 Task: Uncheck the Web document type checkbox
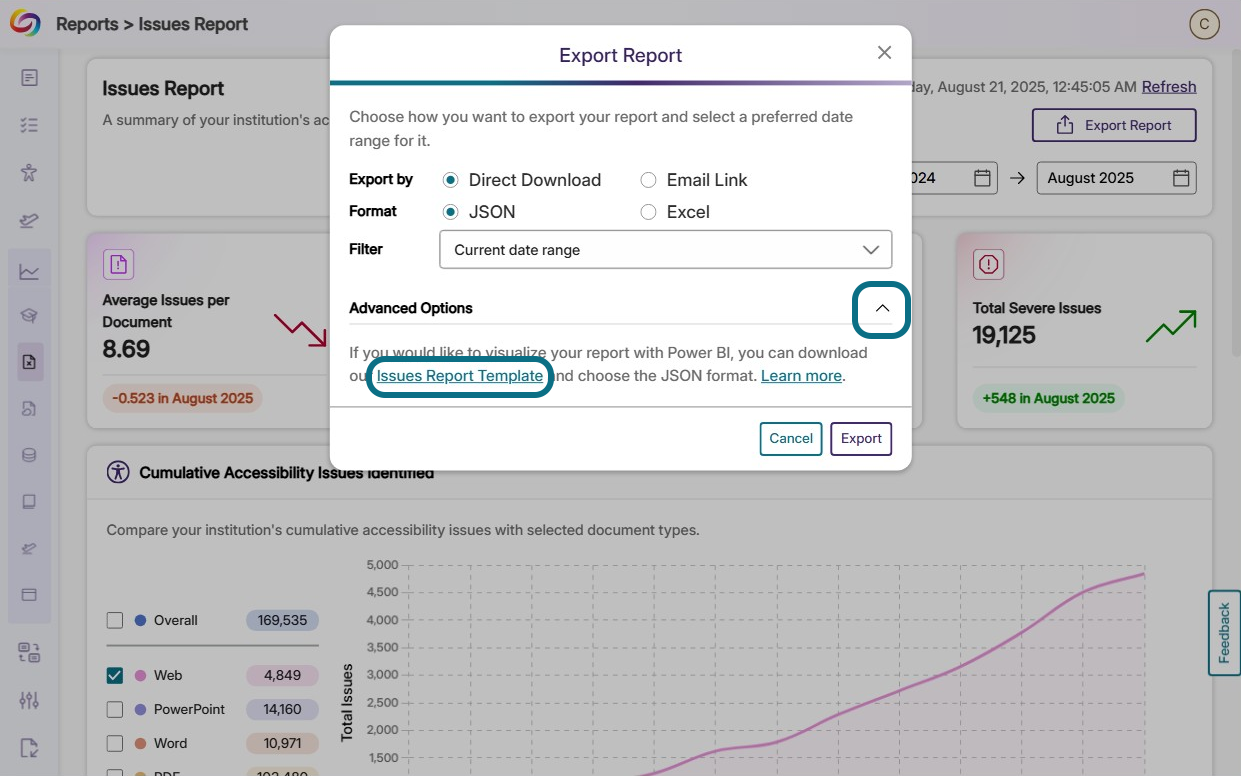click(115, 675)
